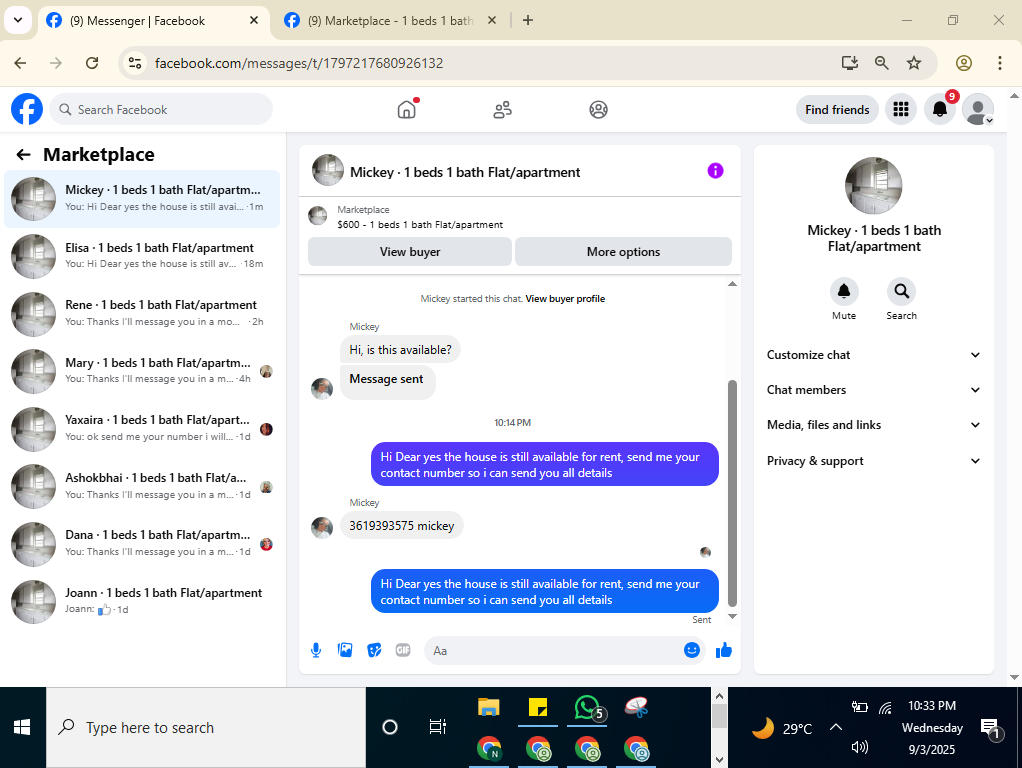The height and width of the screenshot is (768, 1022).
Task: Click the Find friends button
Action: (837, 110)
